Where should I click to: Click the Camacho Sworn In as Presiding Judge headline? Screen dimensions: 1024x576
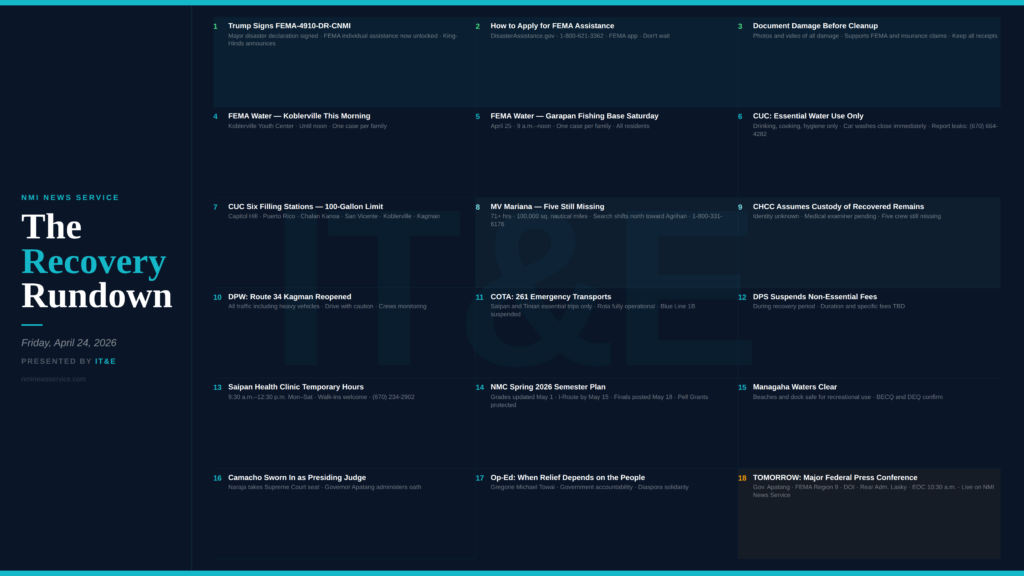point(296,478)
